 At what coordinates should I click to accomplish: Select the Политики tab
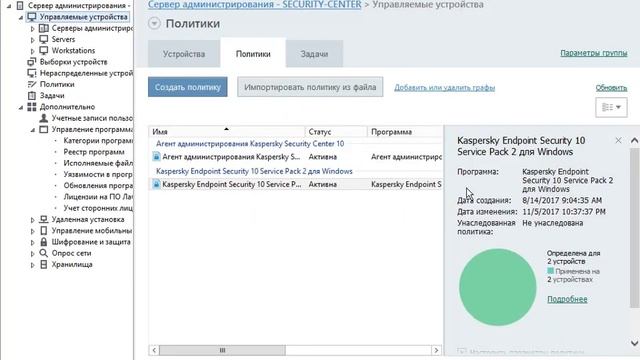253,54
